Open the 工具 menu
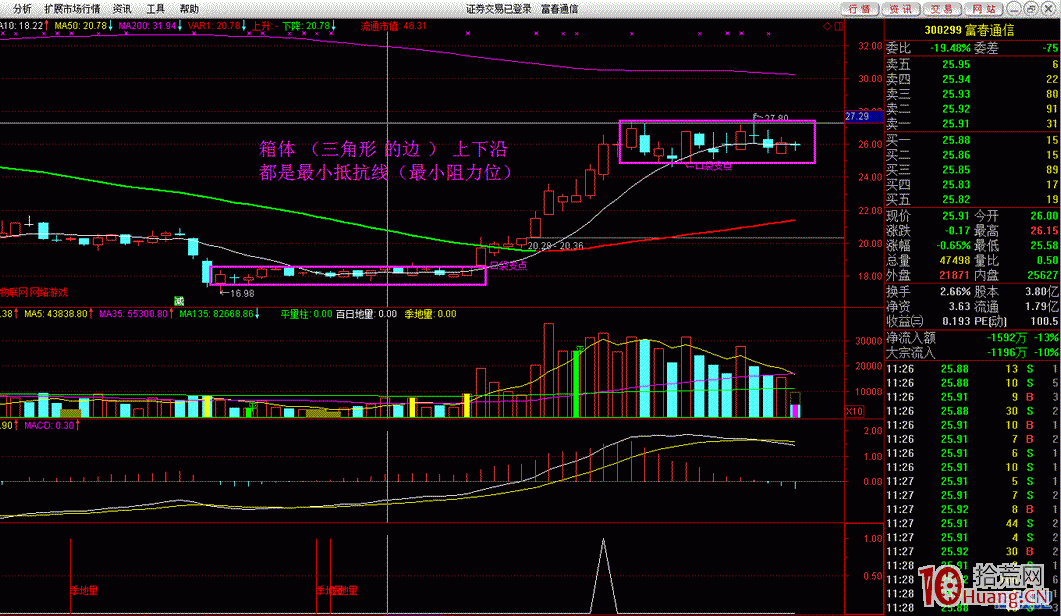The image size is (1061, 616). coord(156,9)
